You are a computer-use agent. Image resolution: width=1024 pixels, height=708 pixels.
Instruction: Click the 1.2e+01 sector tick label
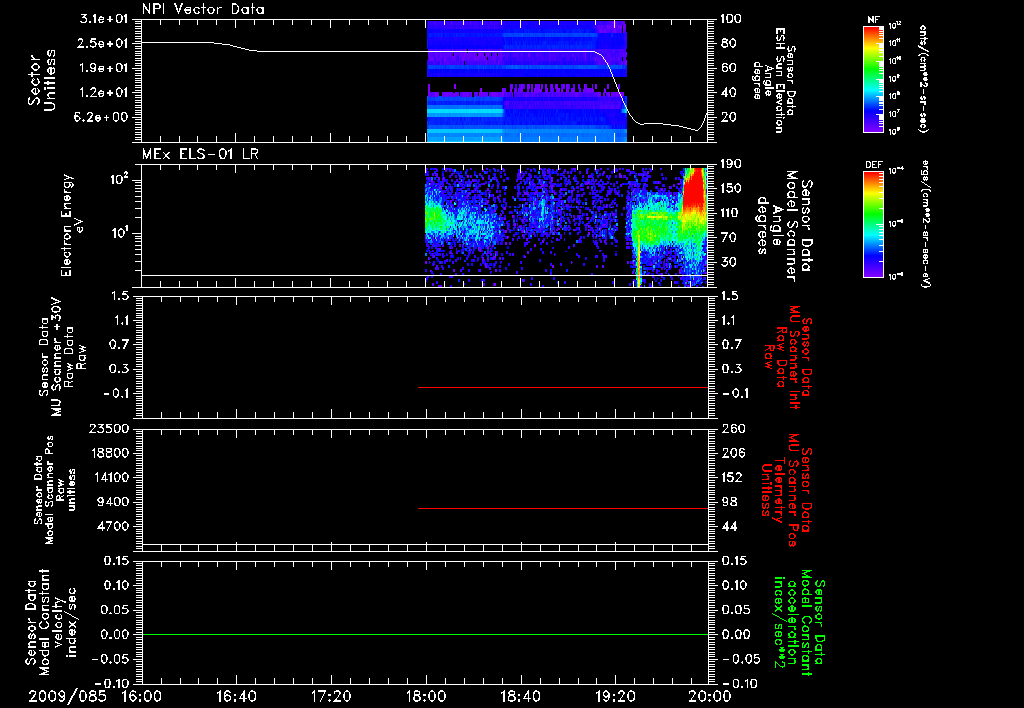(x=104, y=93)
